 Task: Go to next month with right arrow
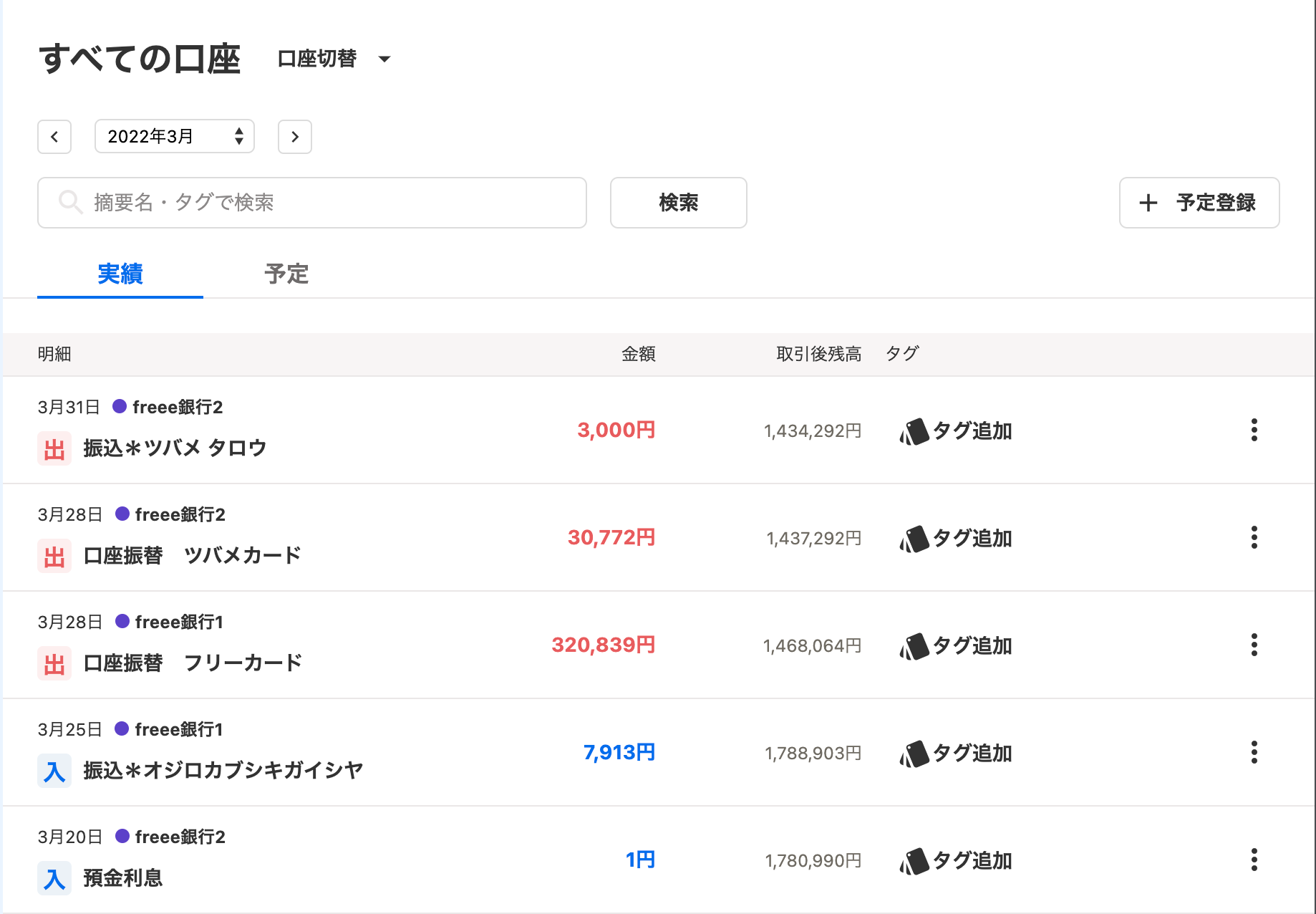pyautogui.click(x=295, y=137)
